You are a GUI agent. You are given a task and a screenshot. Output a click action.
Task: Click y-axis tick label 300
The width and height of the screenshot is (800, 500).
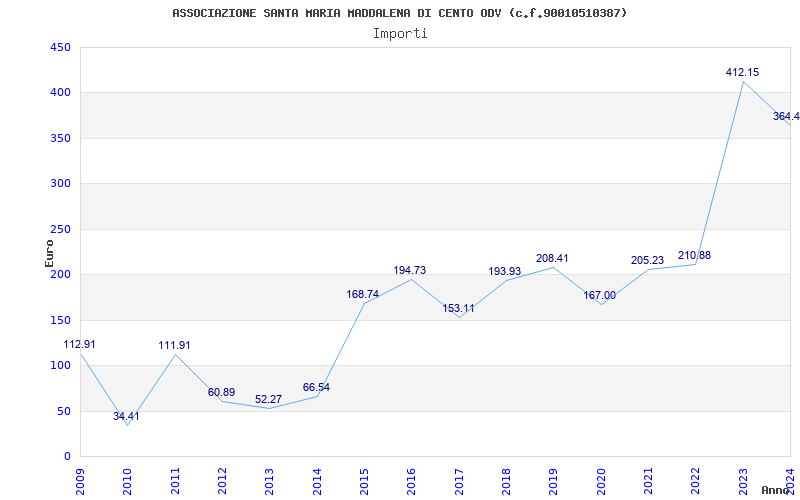click(x=60, y=184)
